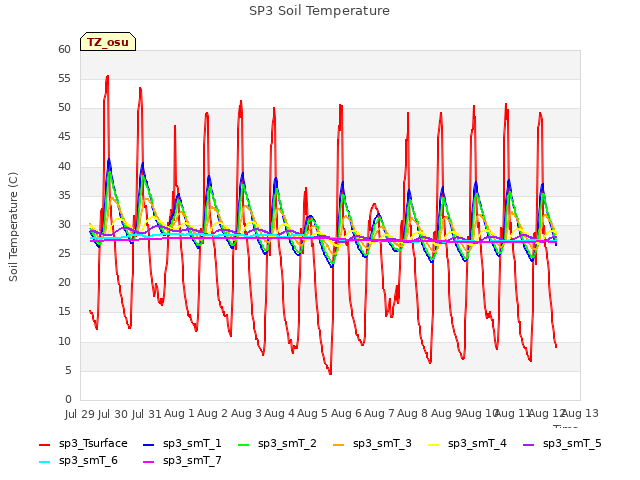
Task: Click the y-axis tick label 50
Action: coord(64,108)
